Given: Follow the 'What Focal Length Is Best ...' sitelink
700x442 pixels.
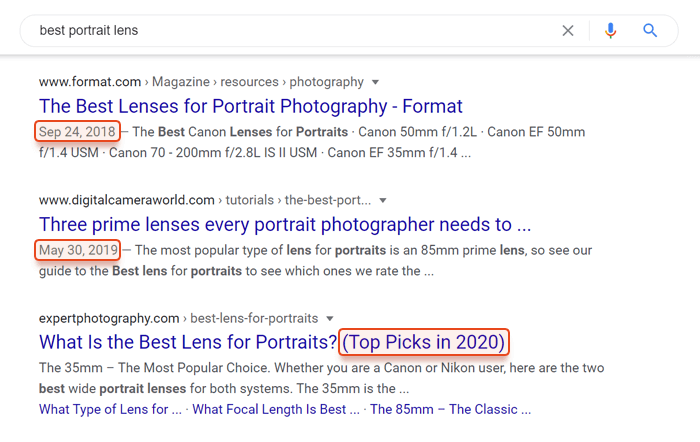Looking at the screenshot, I should [276, 409].
